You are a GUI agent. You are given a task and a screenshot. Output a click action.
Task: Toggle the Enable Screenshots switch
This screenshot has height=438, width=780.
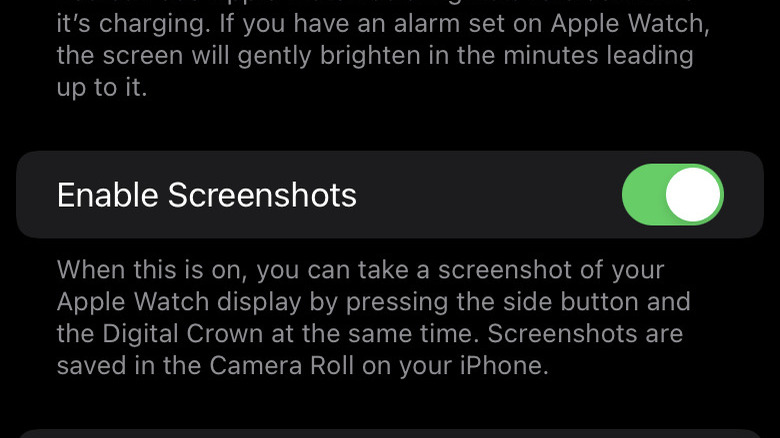click(x=673, y=195)
